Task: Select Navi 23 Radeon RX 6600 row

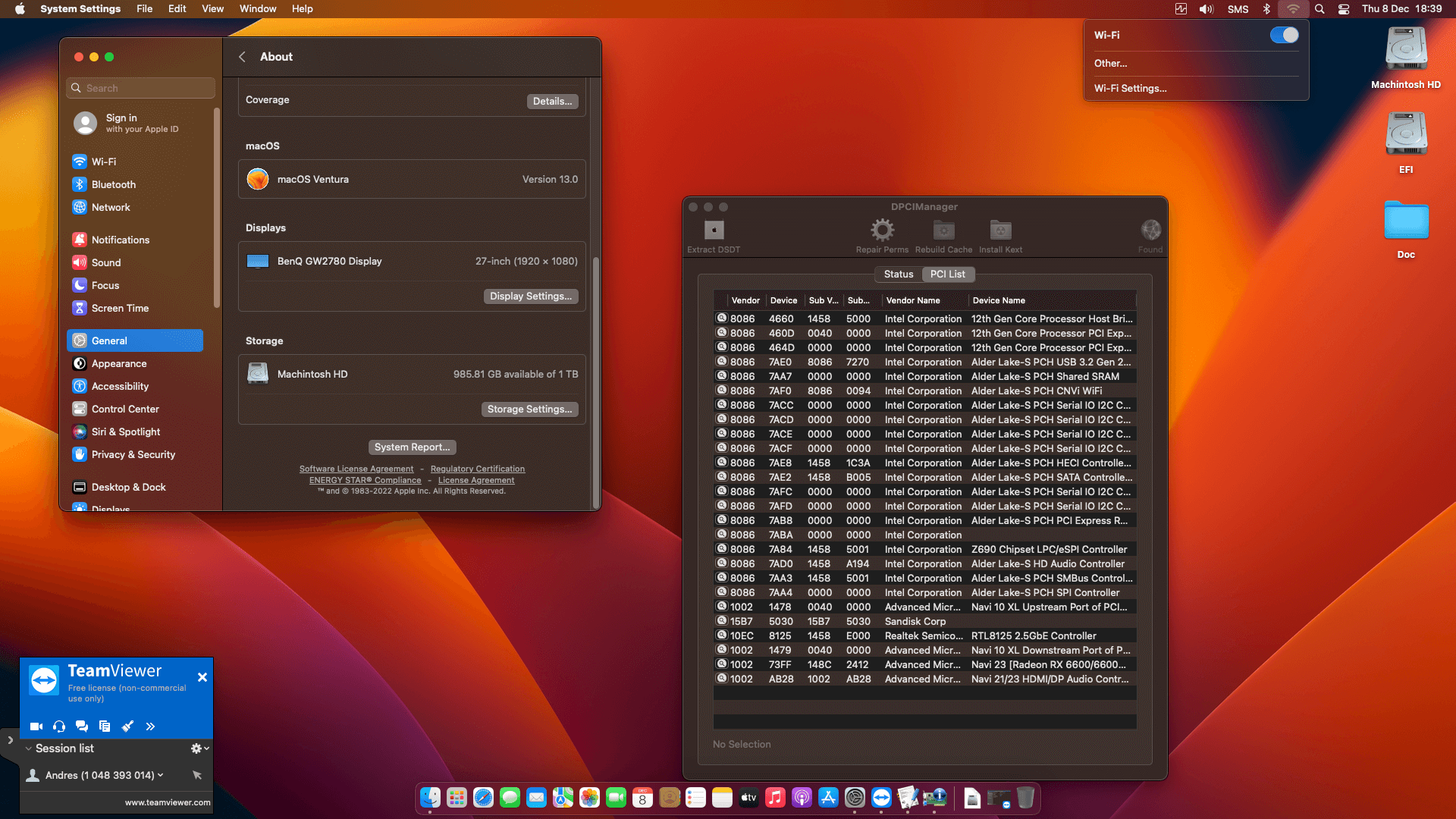Action: (x=924, y=664)
